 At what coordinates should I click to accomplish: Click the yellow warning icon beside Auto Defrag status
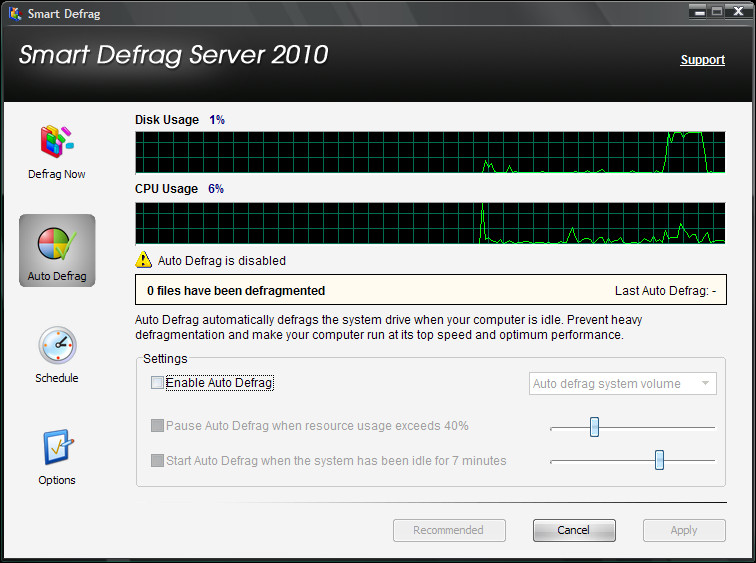143,260
